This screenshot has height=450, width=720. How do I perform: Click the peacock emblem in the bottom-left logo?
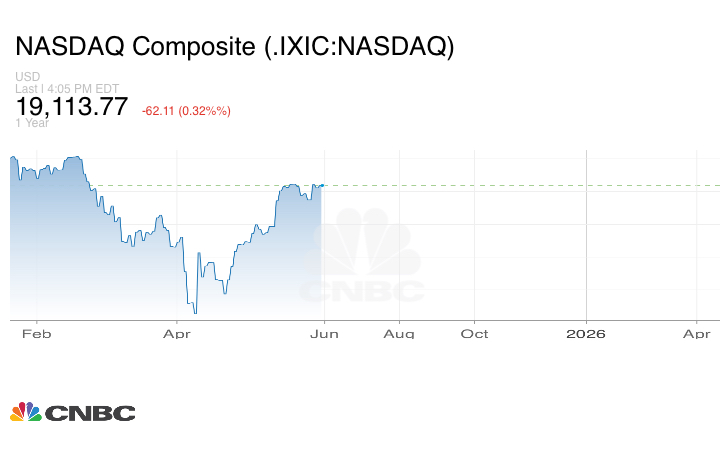tap(25, 412)
